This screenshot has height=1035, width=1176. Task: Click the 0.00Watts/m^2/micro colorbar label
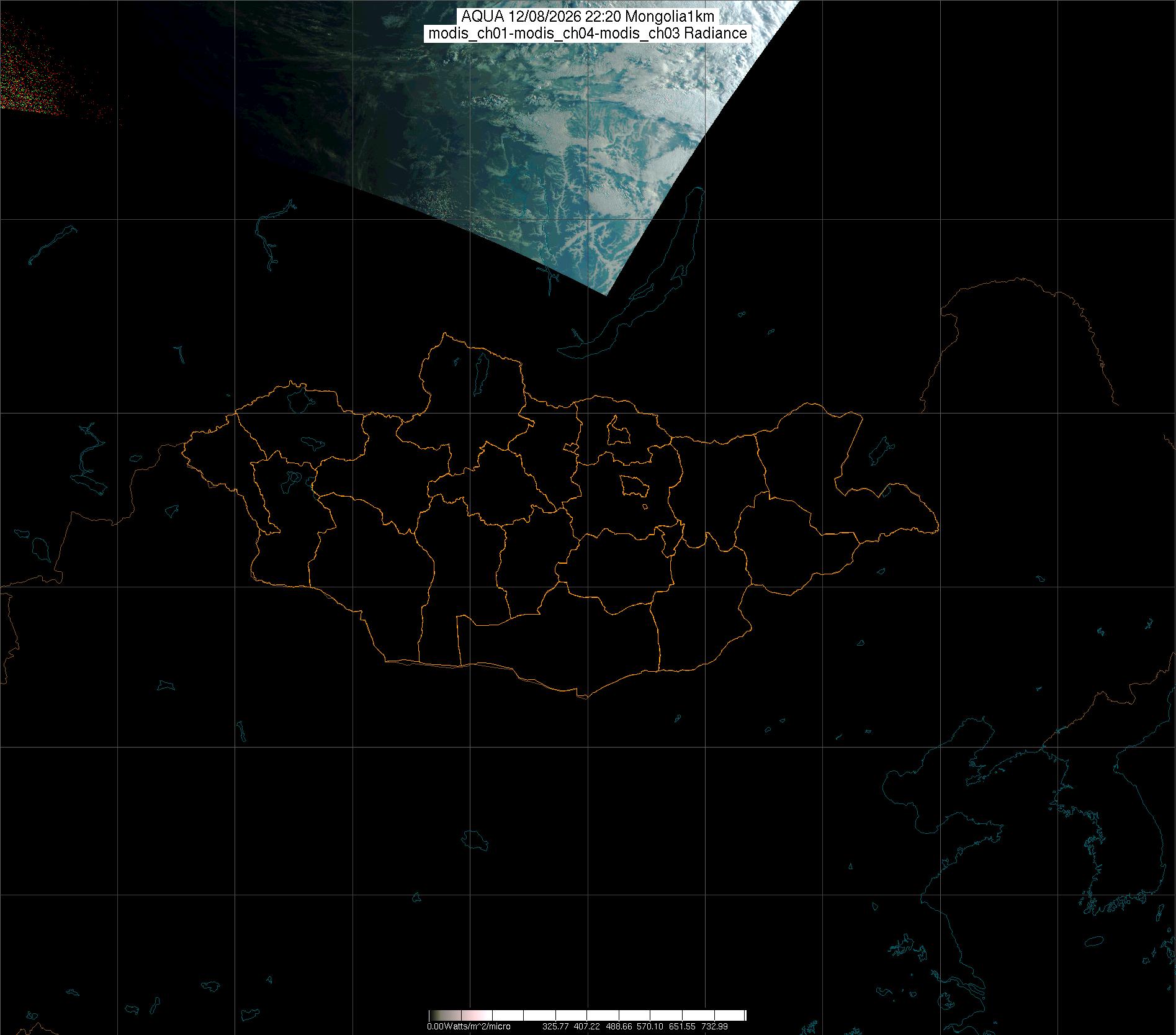[x=469, y=1026]
